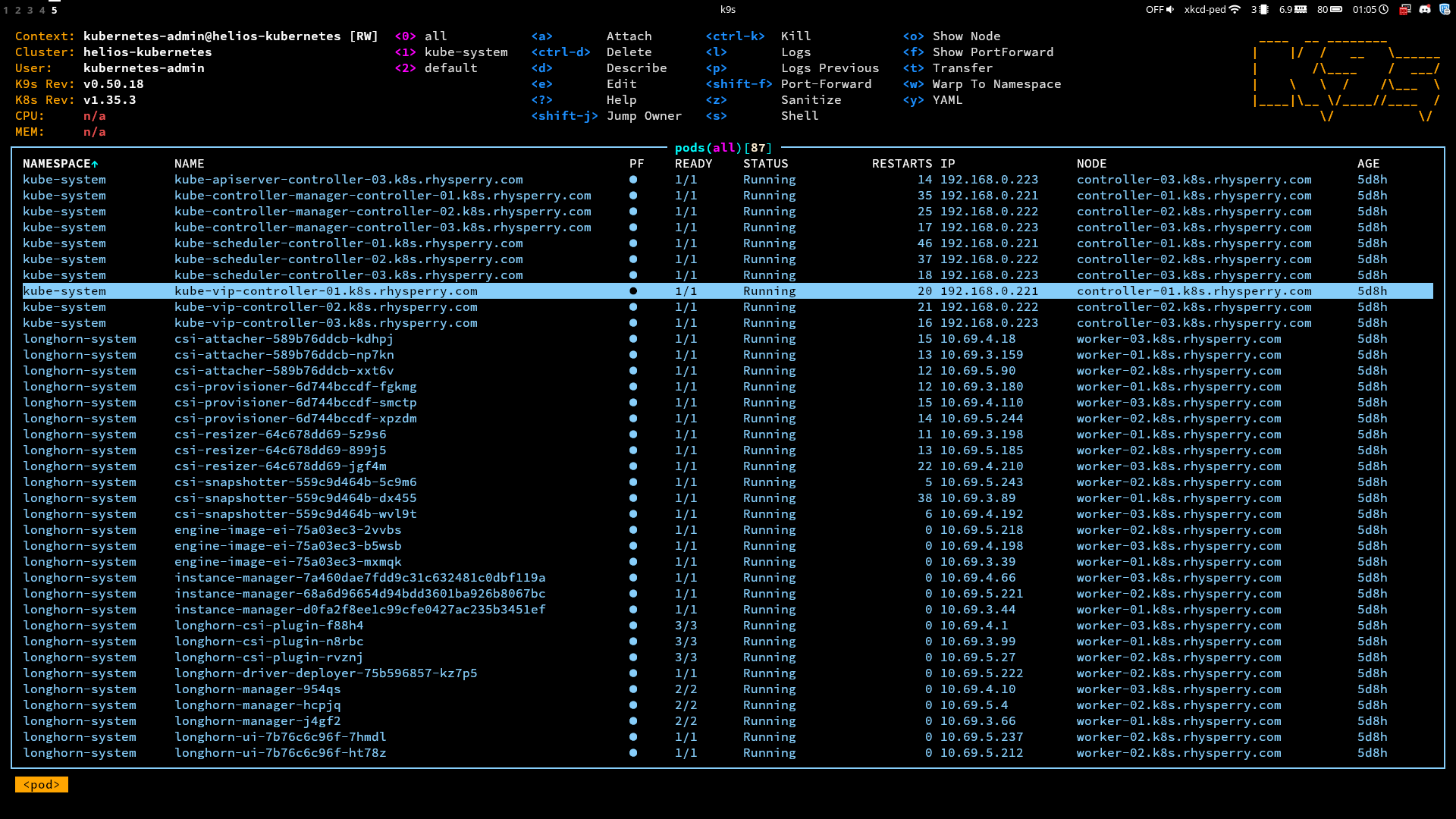1456x819 pixels.
Task: Click PF indicator for longhorn-ui-7b76c6c96f-ht78z
Action: pyautogui.click(x=633, y=753)
